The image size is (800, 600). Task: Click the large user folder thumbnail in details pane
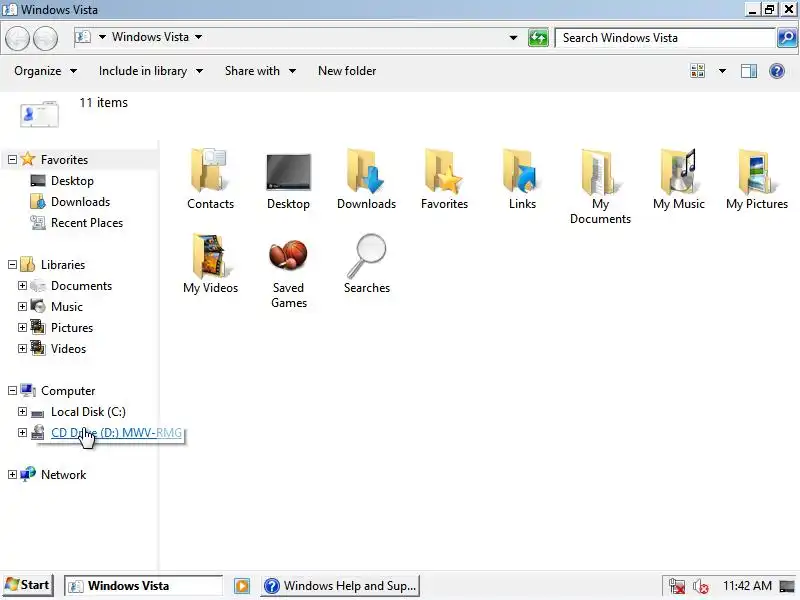tap(39, 114)
